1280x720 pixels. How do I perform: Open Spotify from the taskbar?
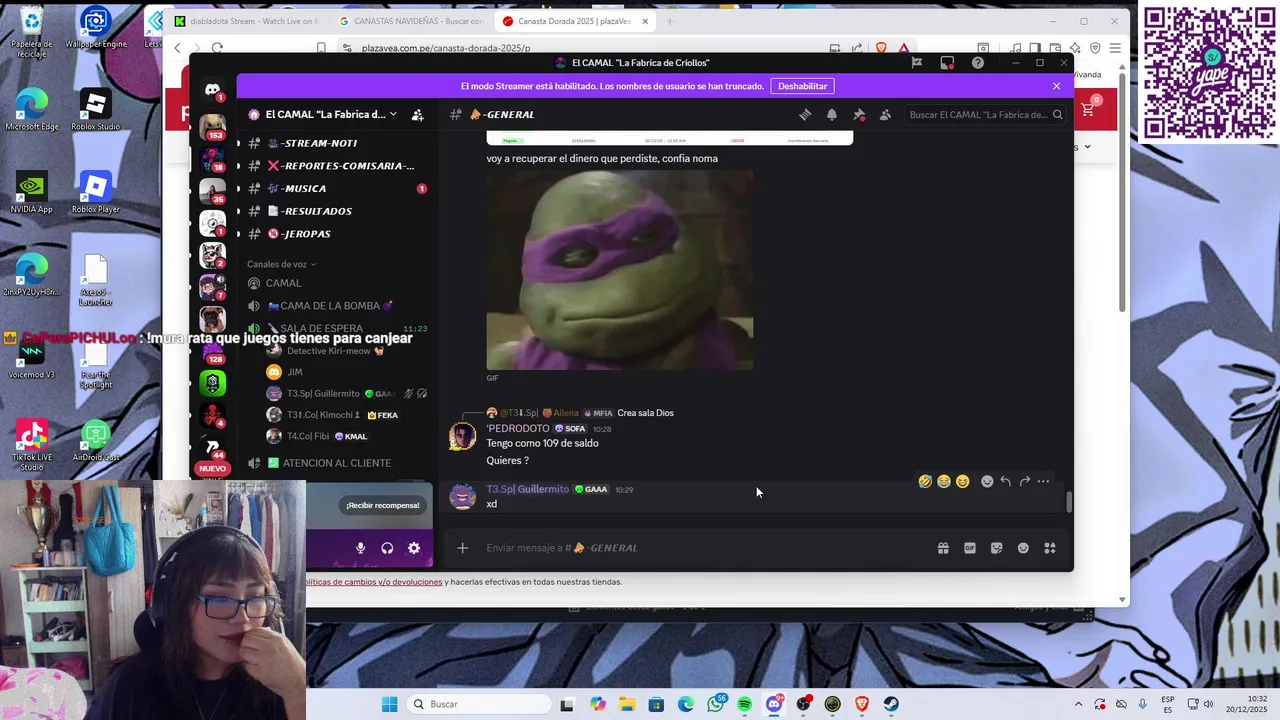tap(744, 704)
